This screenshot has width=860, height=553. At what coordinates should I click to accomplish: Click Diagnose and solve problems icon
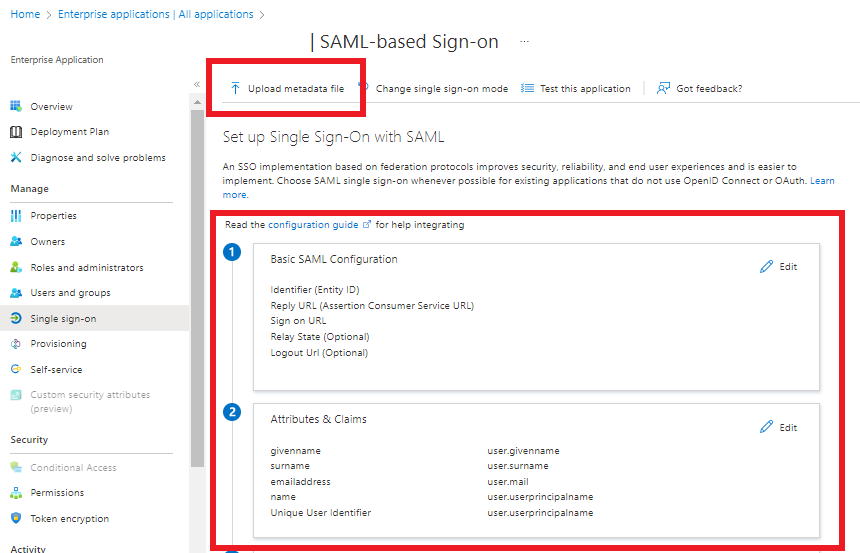pyautogui.click(x=16, y=157)
